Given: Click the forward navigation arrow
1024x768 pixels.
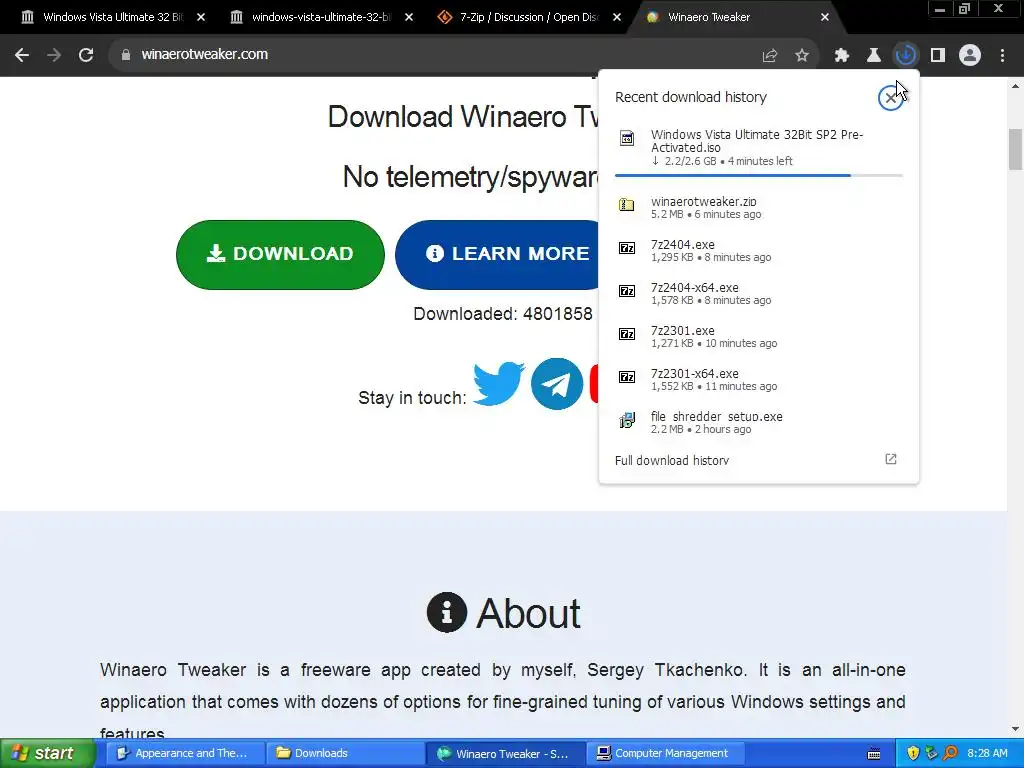Looking at the screenshot, I should coord(54,55).
